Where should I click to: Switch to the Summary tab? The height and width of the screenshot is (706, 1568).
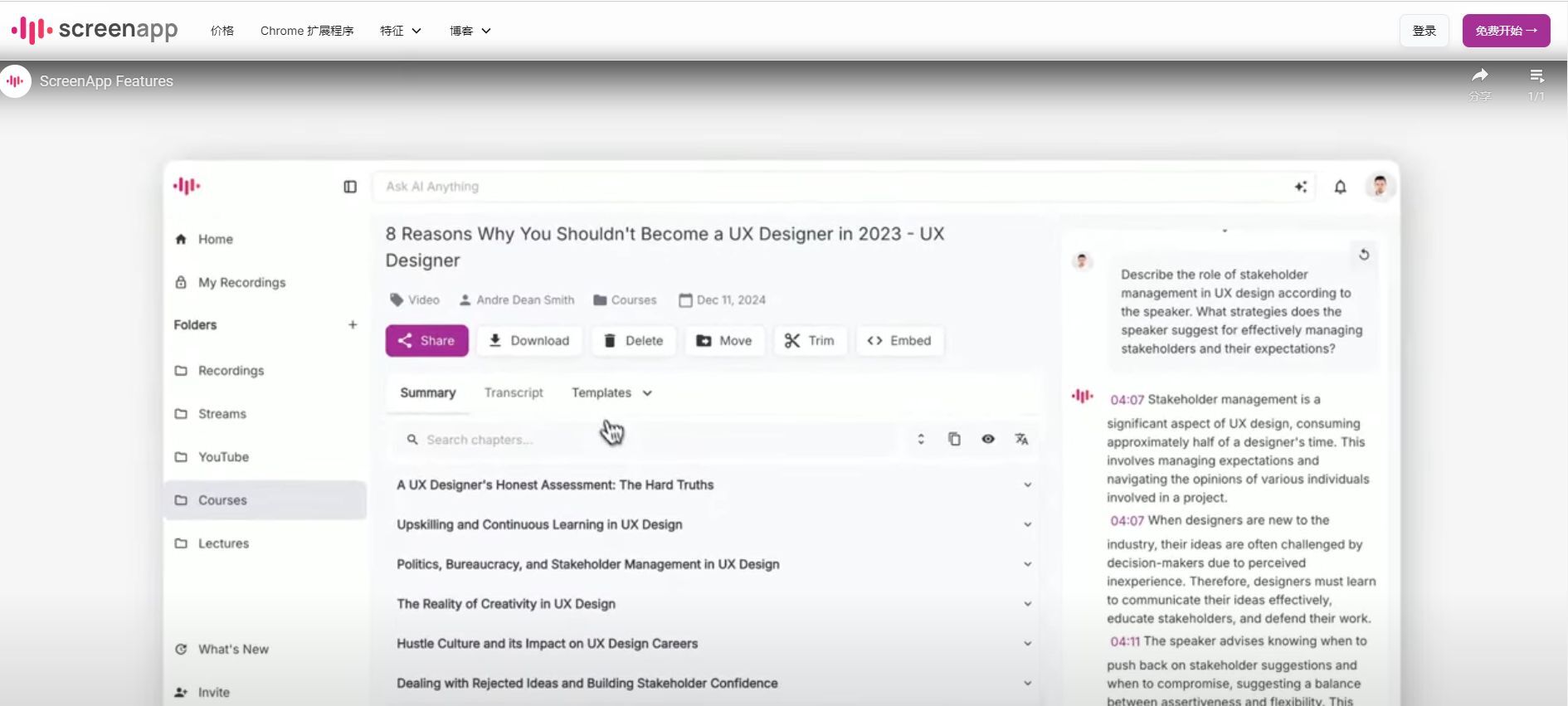428,392
